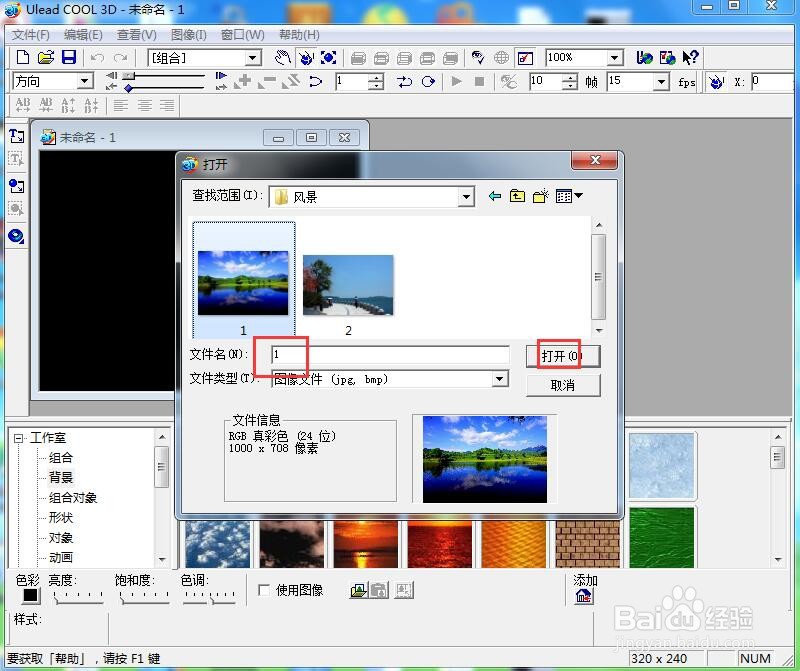Click the current frame number field

(x=352, y=81)
